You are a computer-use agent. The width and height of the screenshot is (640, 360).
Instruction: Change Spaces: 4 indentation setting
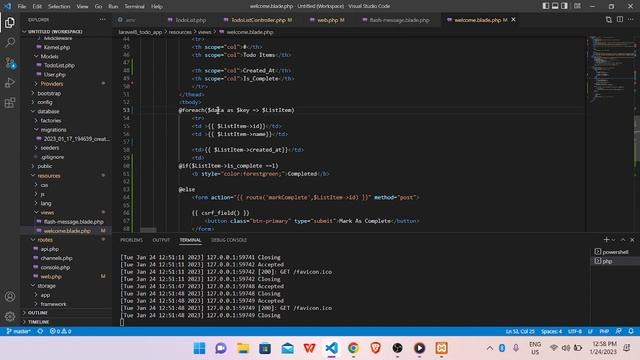[551, 331]
